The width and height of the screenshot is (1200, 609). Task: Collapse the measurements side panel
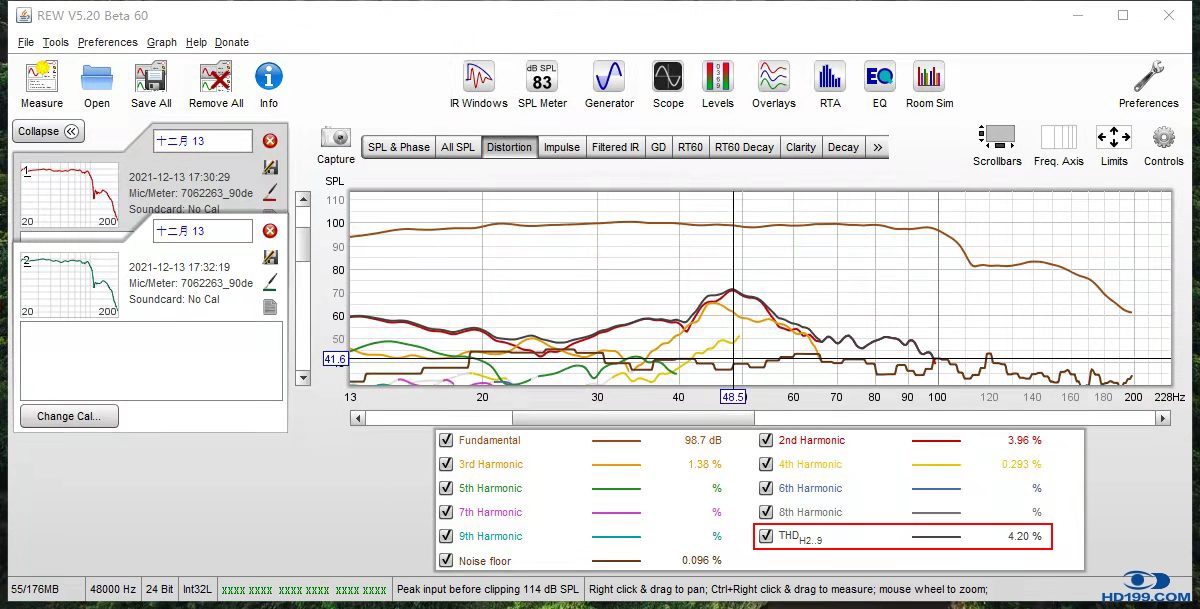(48, 131)
